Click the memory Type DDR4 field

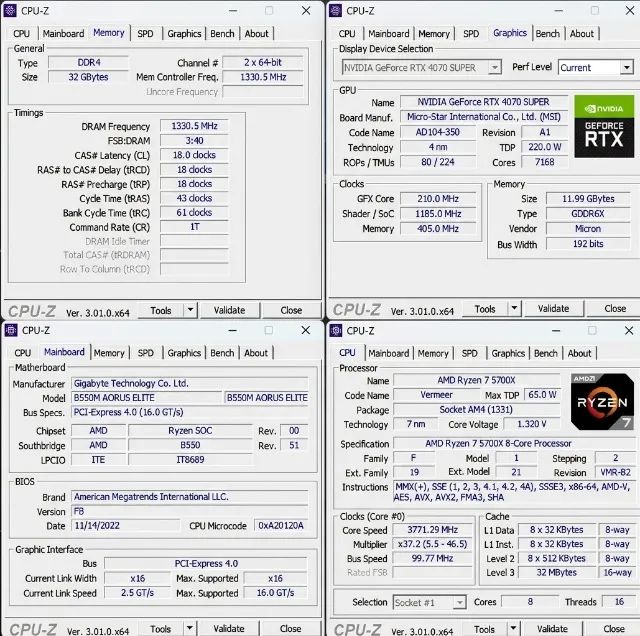point(89,62)
